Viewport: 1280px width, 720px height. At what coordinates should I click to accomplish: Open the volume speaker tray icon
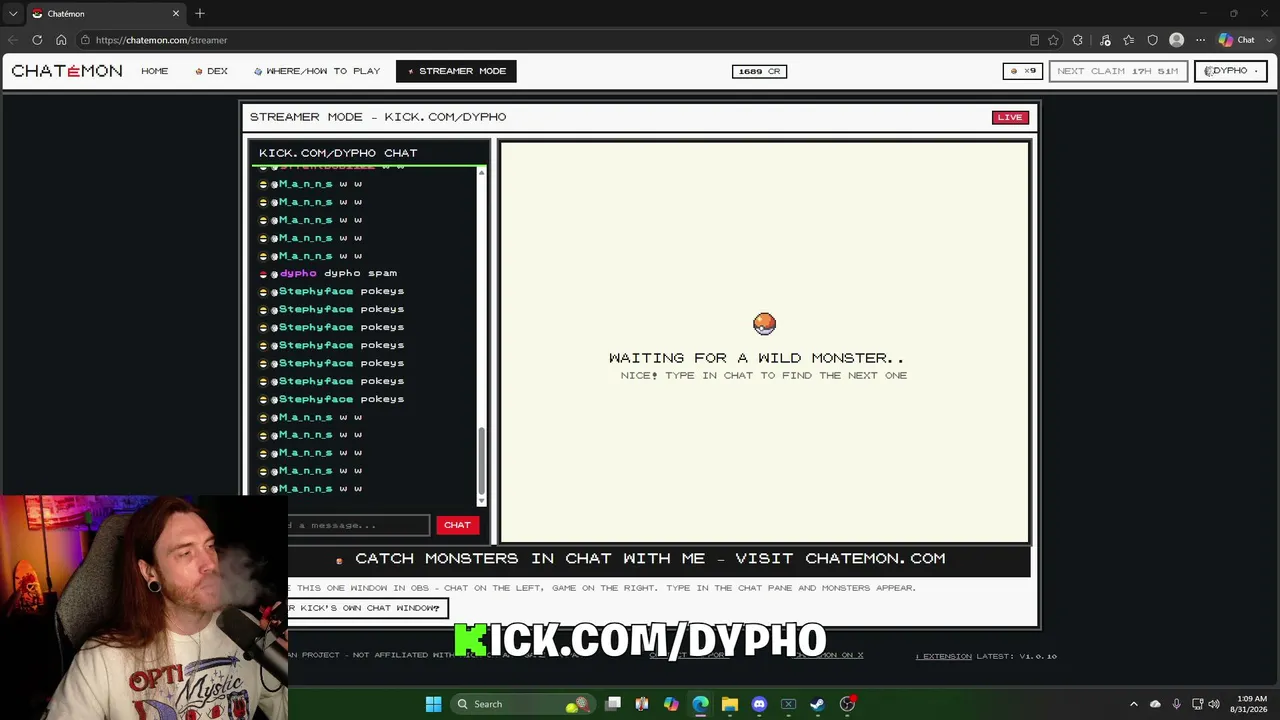tap(1213, 704)
